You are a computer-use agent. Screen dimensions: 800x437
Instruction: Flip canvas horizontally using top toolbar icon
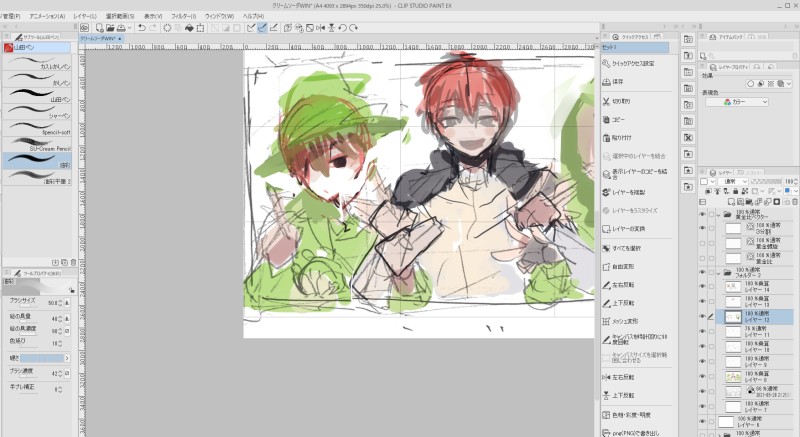pyautogui.click(x=320, y=28)
